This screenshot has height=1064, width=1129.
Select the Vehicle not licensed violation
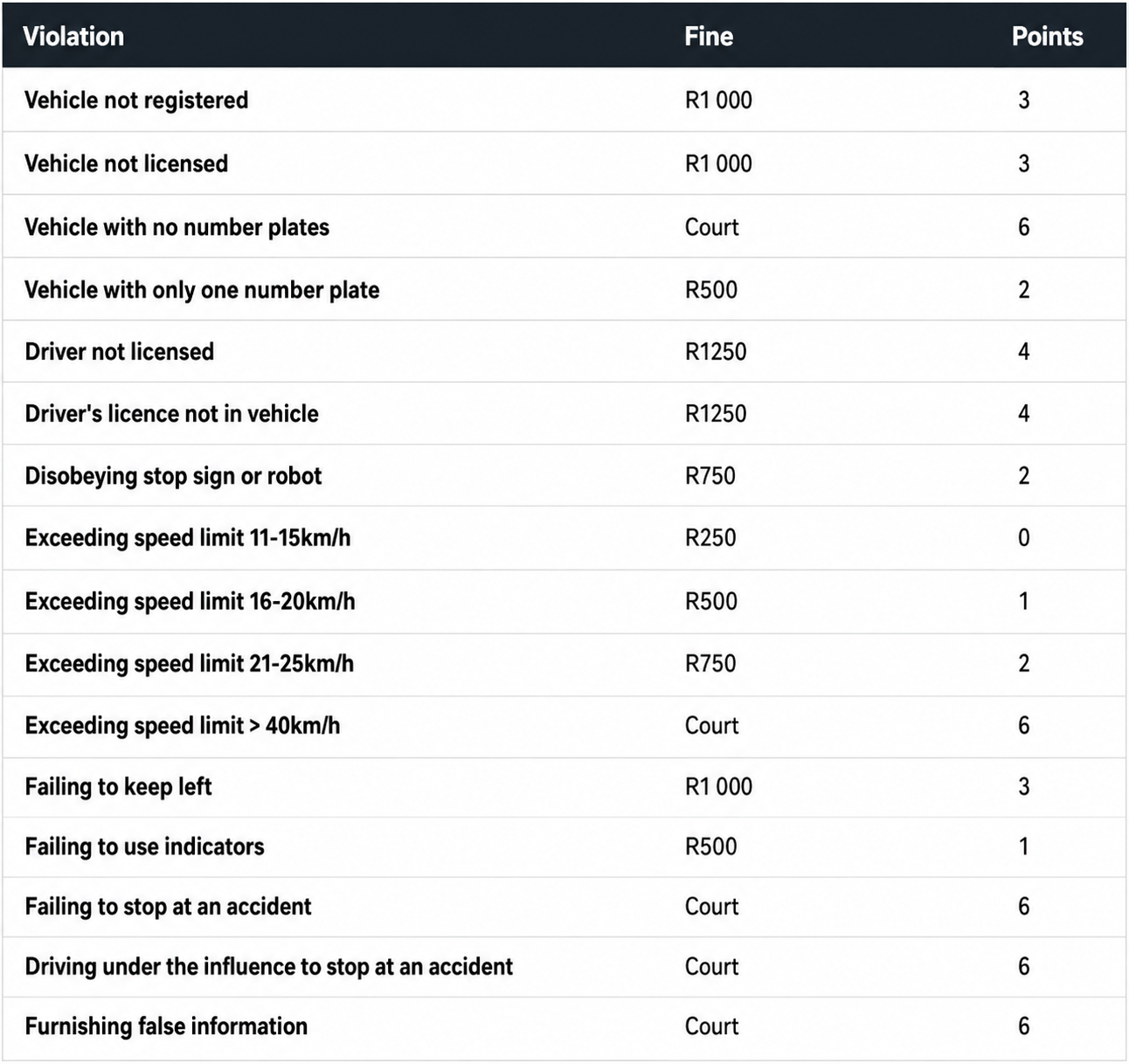(x=126, y=163)
